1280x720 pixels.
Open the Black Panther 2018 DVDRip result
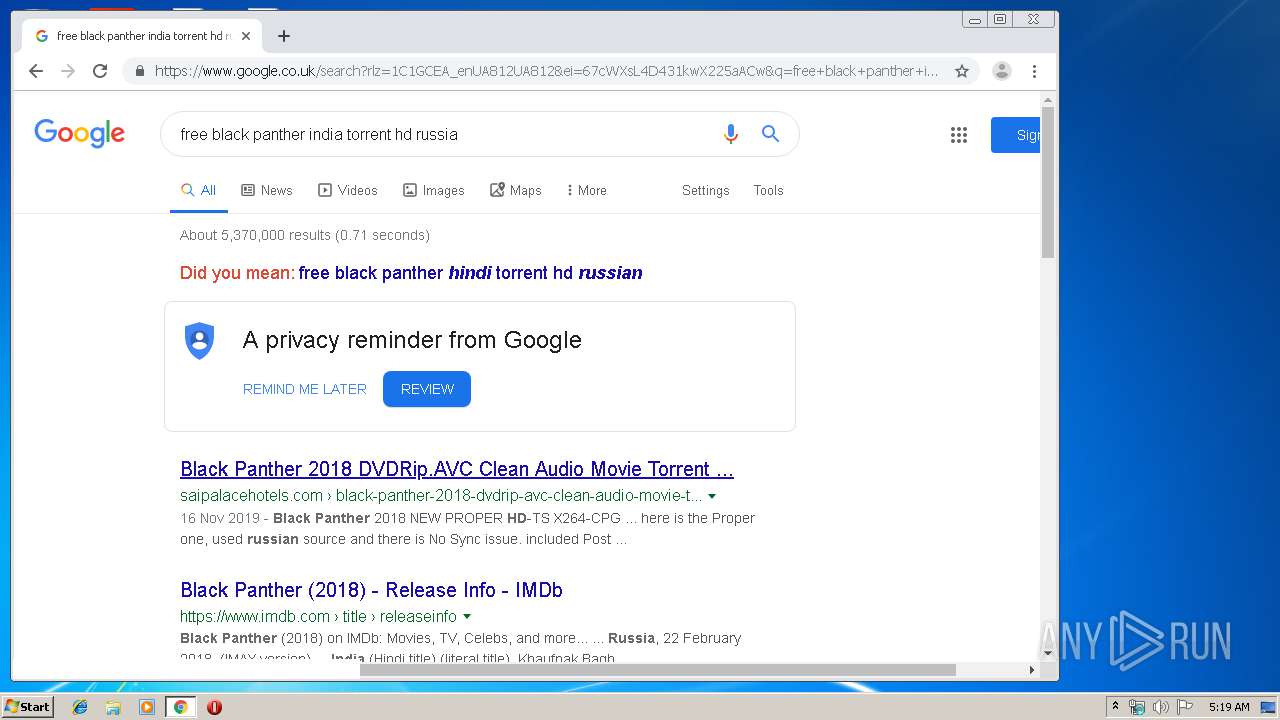(457, 469)
